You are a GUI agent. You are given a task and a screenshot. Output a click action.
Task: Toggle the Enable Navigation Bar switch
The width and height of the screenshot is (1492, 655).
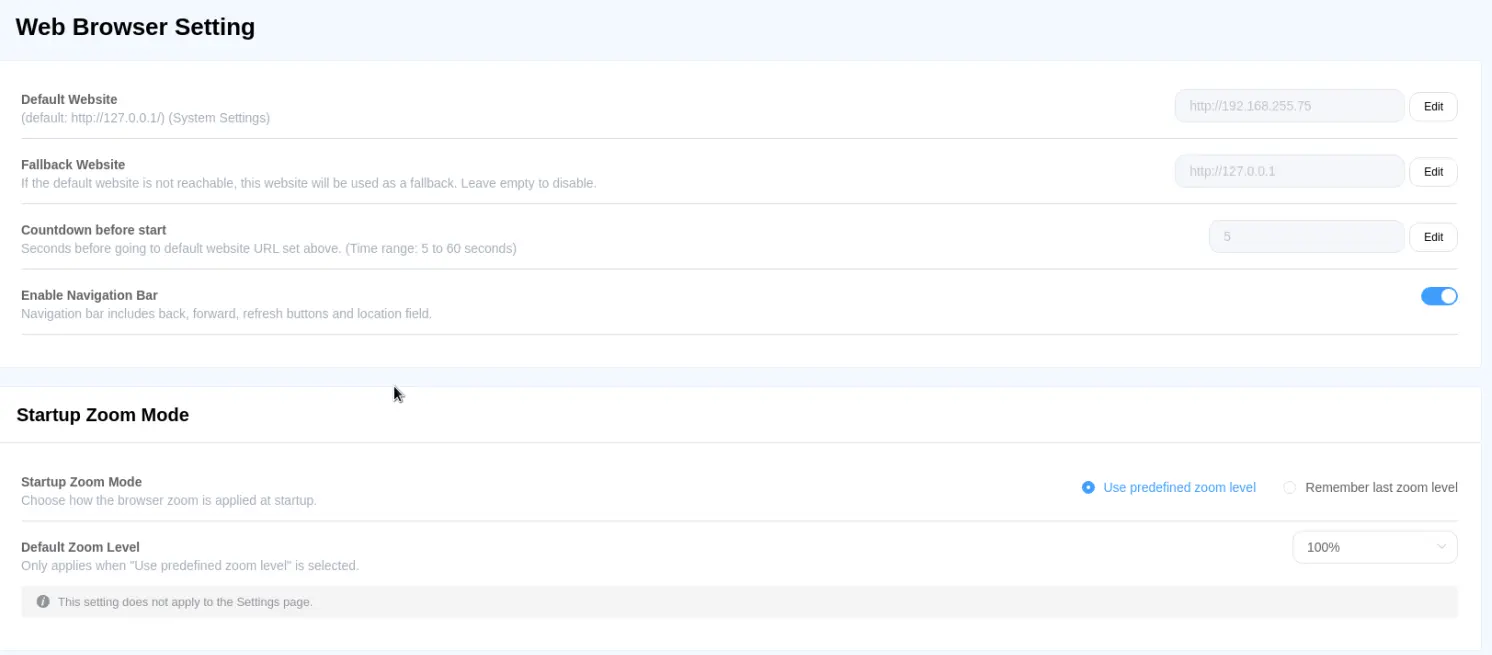point(1439,296)
